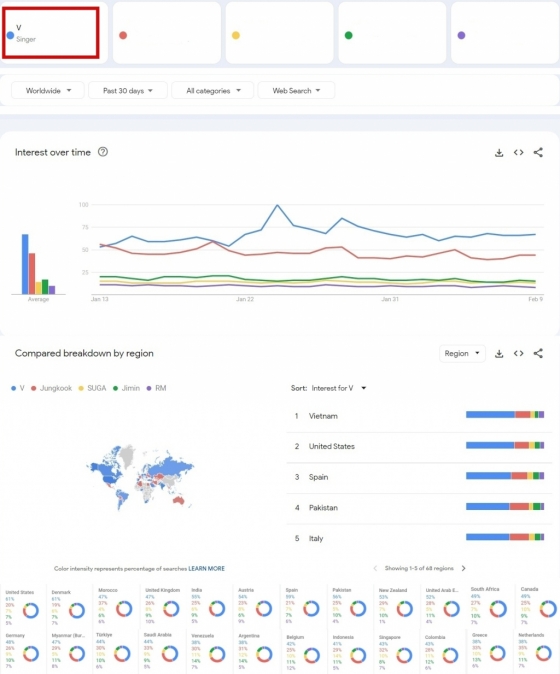Open the All categories dropdown
The width and height of the screenshot is (560, 674).
click(213, 91)
